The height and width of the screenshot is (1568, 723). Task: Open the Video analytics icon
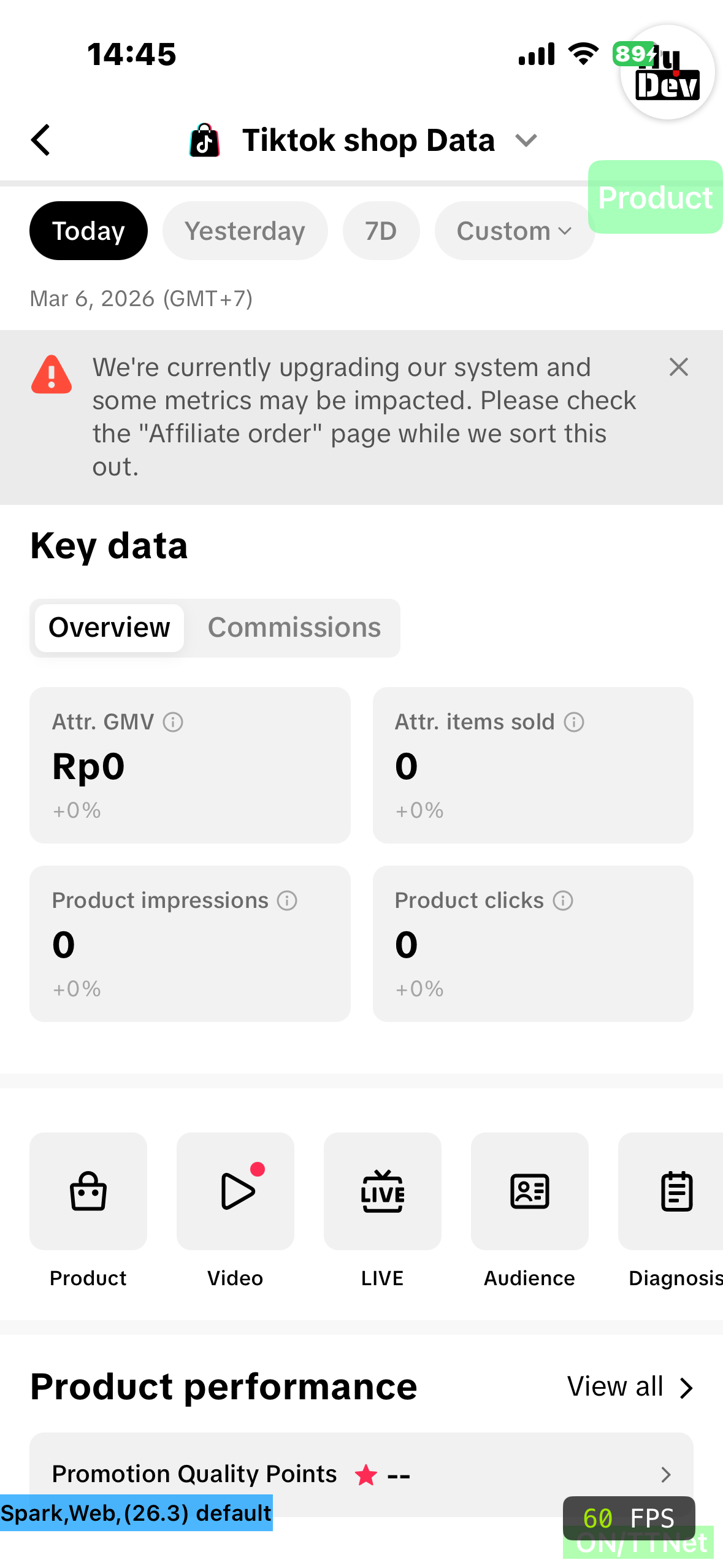pos(235,1191)
